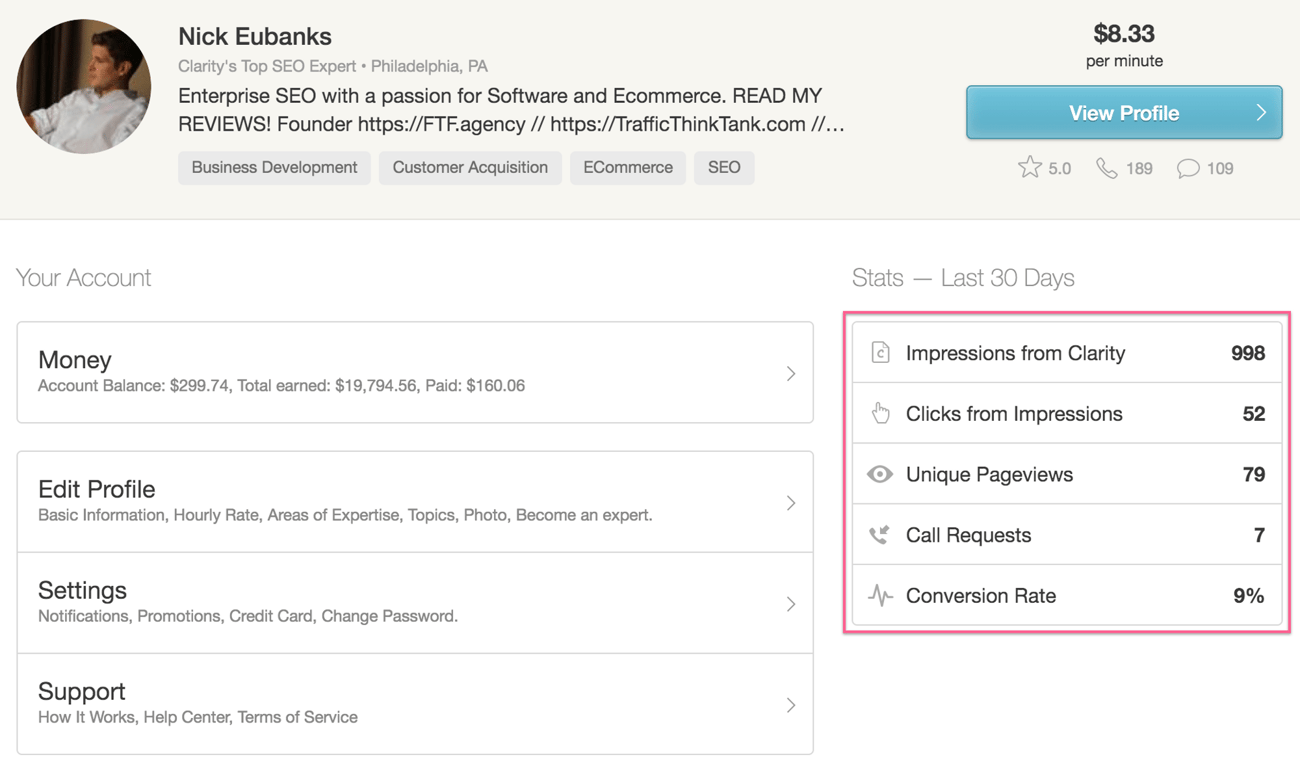Image resolution: width=1300 pixels, height=768 pixels.
Task: Open the Settings section title
Action: click(x=82, y=590)
